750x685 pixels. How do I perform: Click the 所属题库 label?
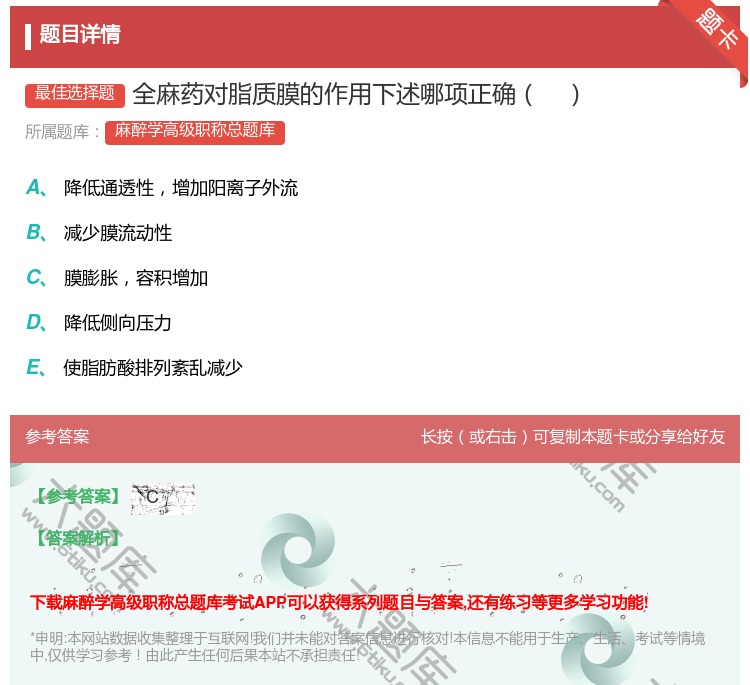63,132
